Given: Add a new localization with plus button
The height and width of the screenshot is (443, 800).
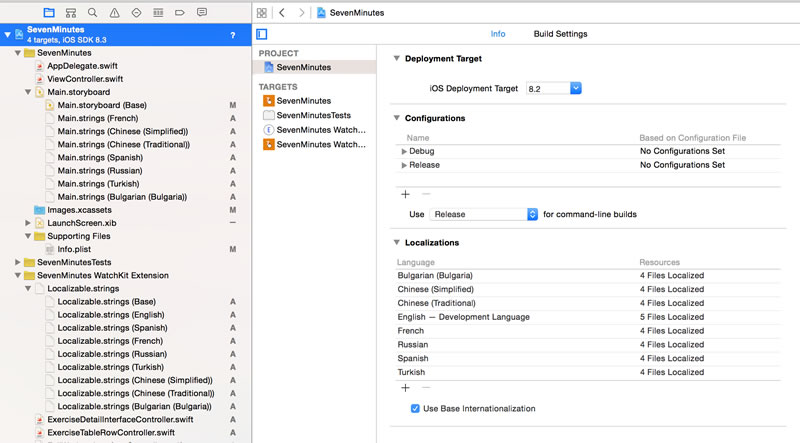Looking at the screenshot, I should [405, 388].
